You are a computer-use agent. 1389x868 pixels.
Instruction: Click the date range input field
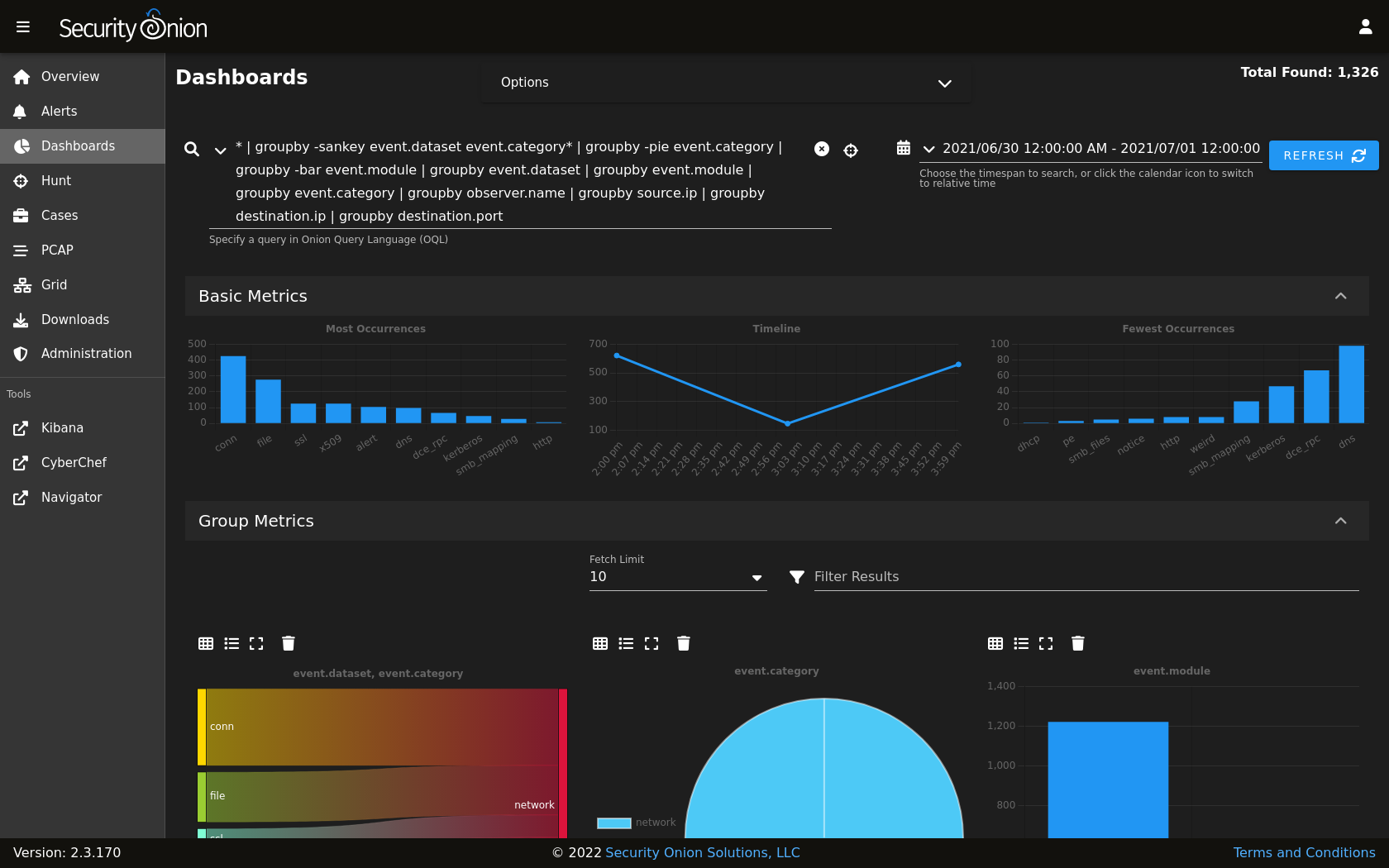pyautogui.click(x=1101, y=149)
